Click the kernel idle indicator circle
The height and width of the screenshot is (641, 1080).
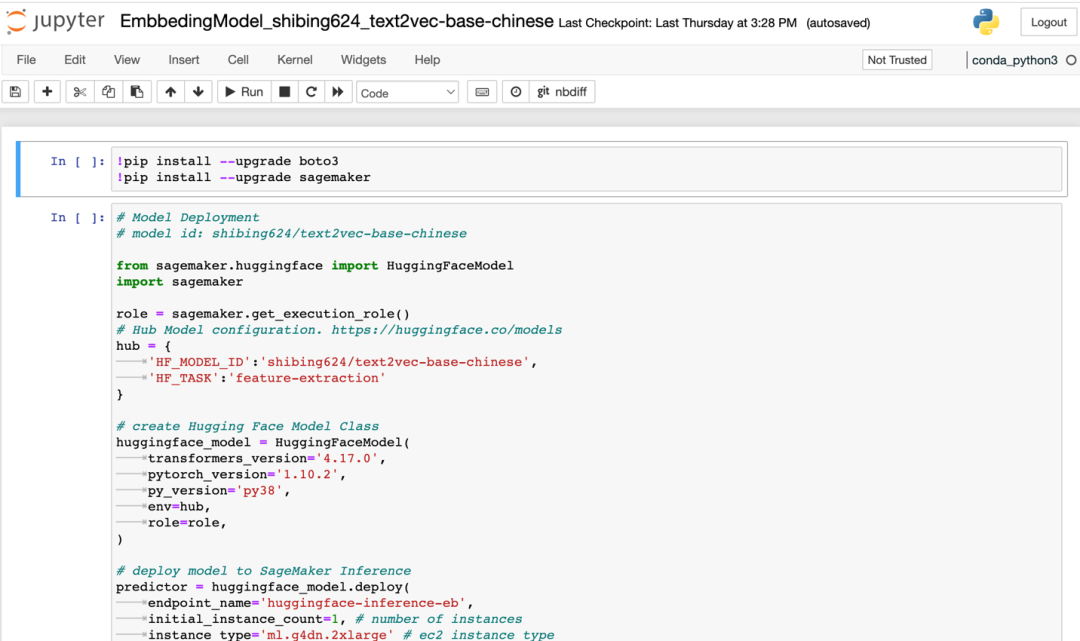(x=1071, y=60)
